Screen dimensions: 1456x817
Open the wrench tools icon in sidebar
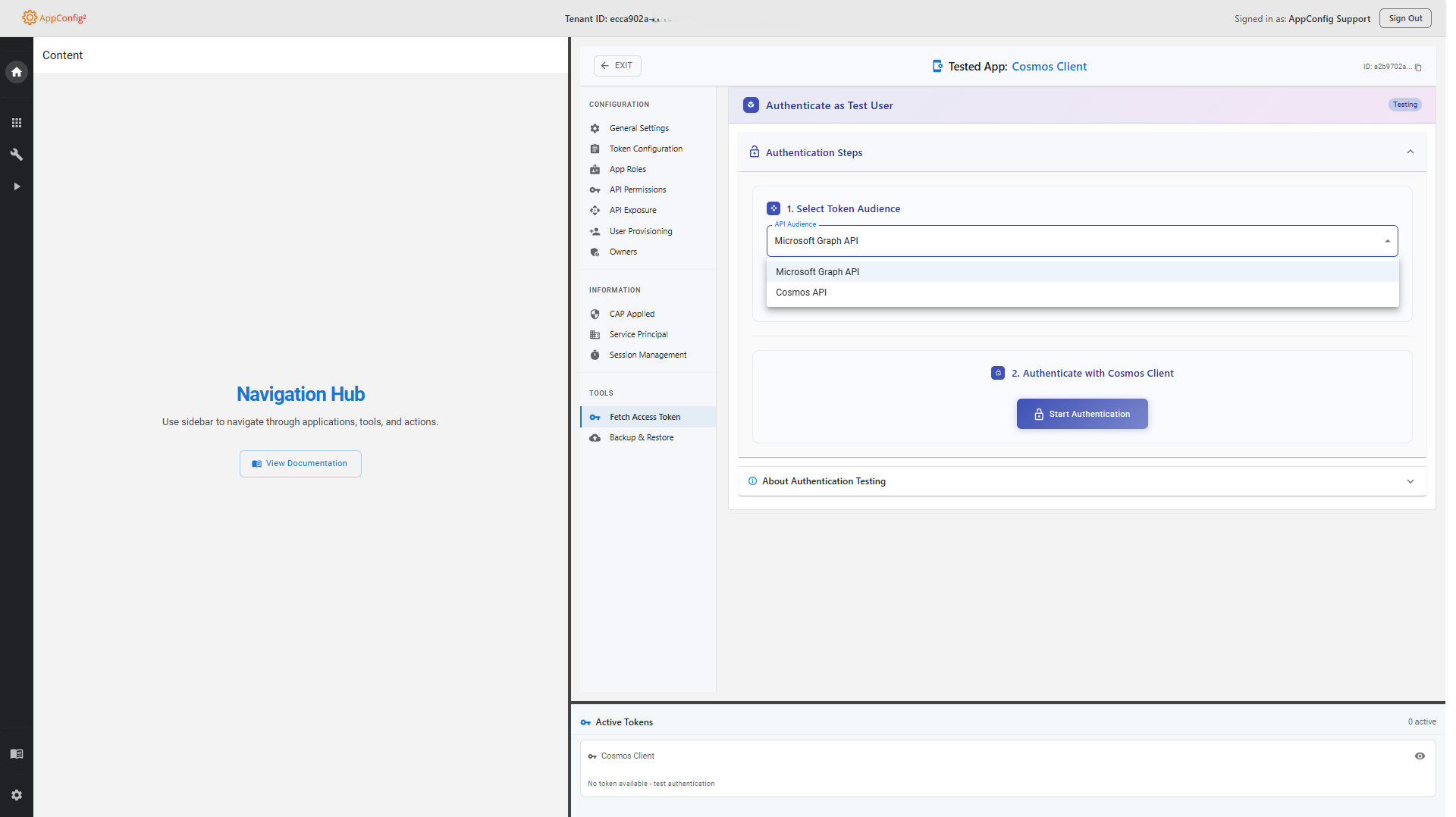(17, 155)
